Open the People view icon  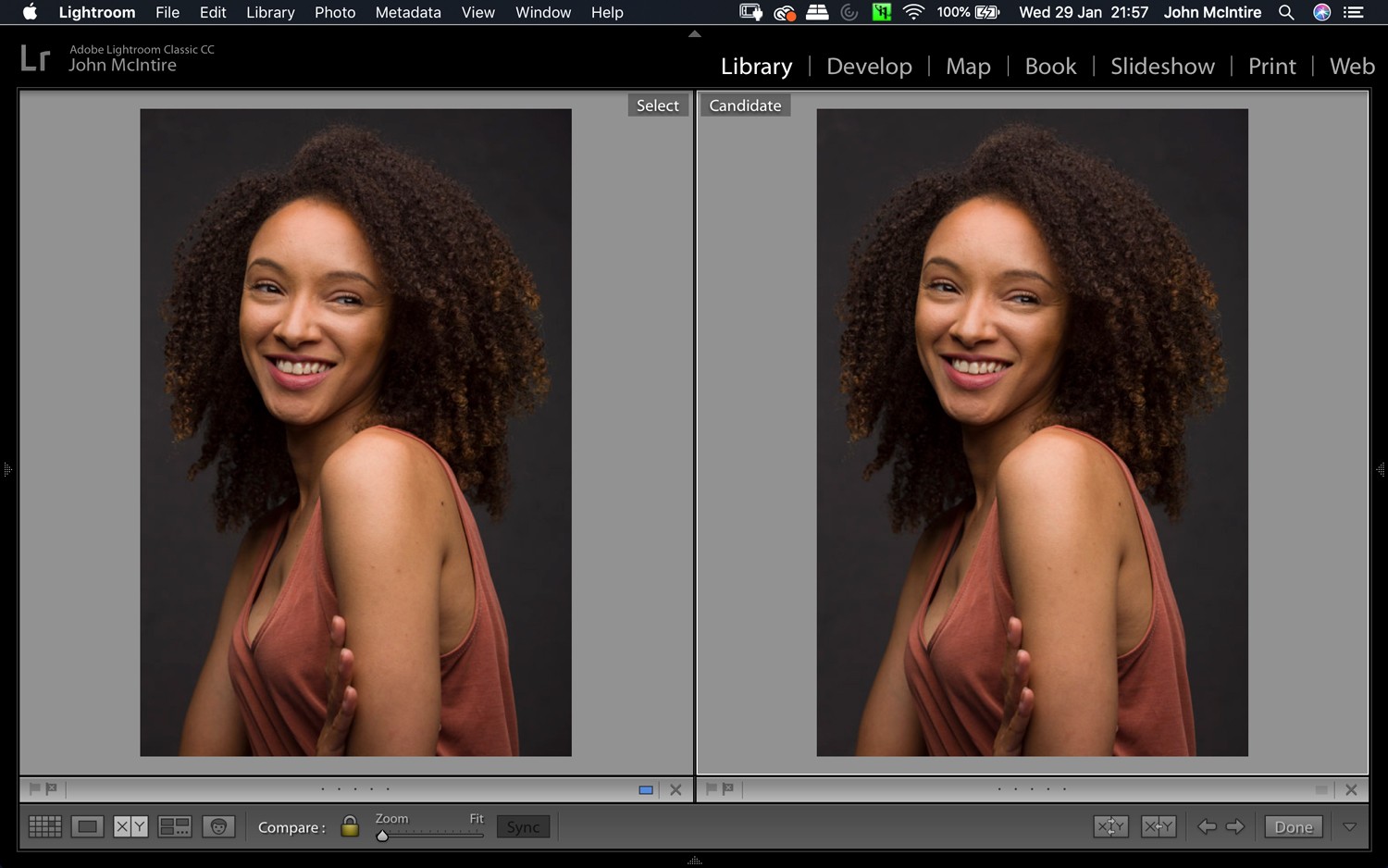point(219,826)
